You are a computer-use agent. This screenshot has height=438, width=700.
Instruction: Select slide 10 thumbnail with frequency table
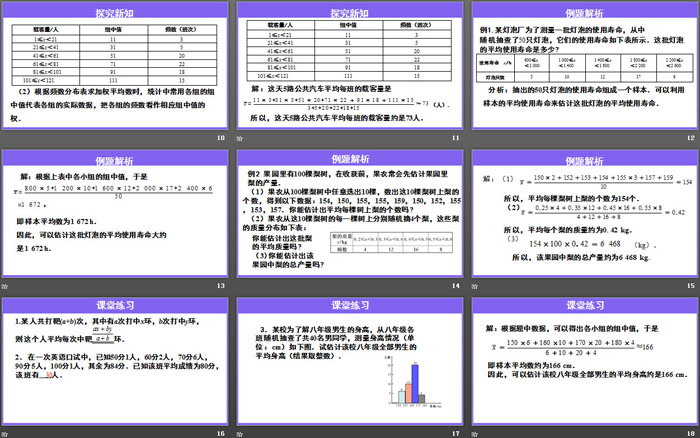click(115, 66)
